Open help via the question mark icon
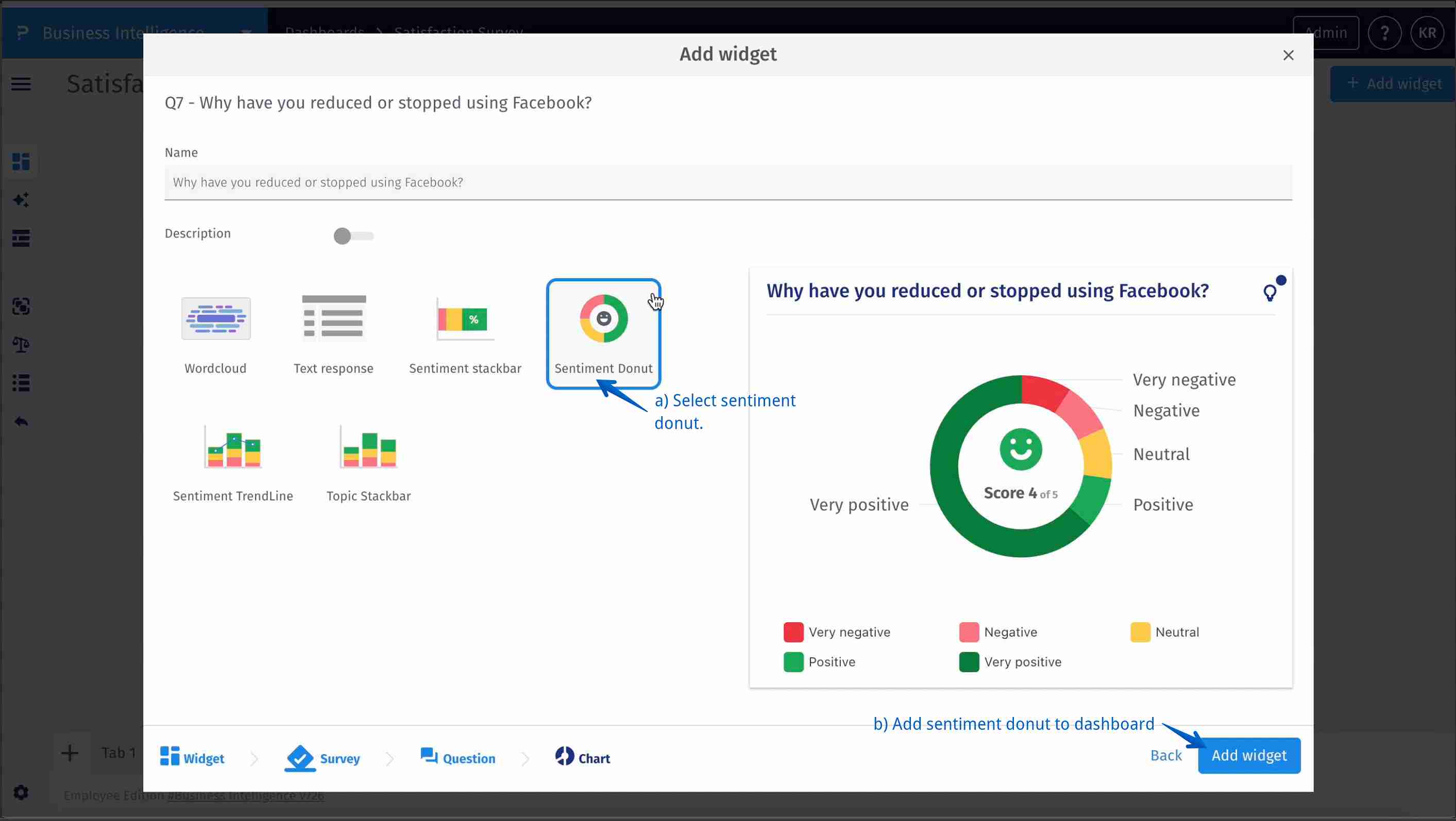Image resolution: width=1456 pixels, height=821 pixels. 1385,32
